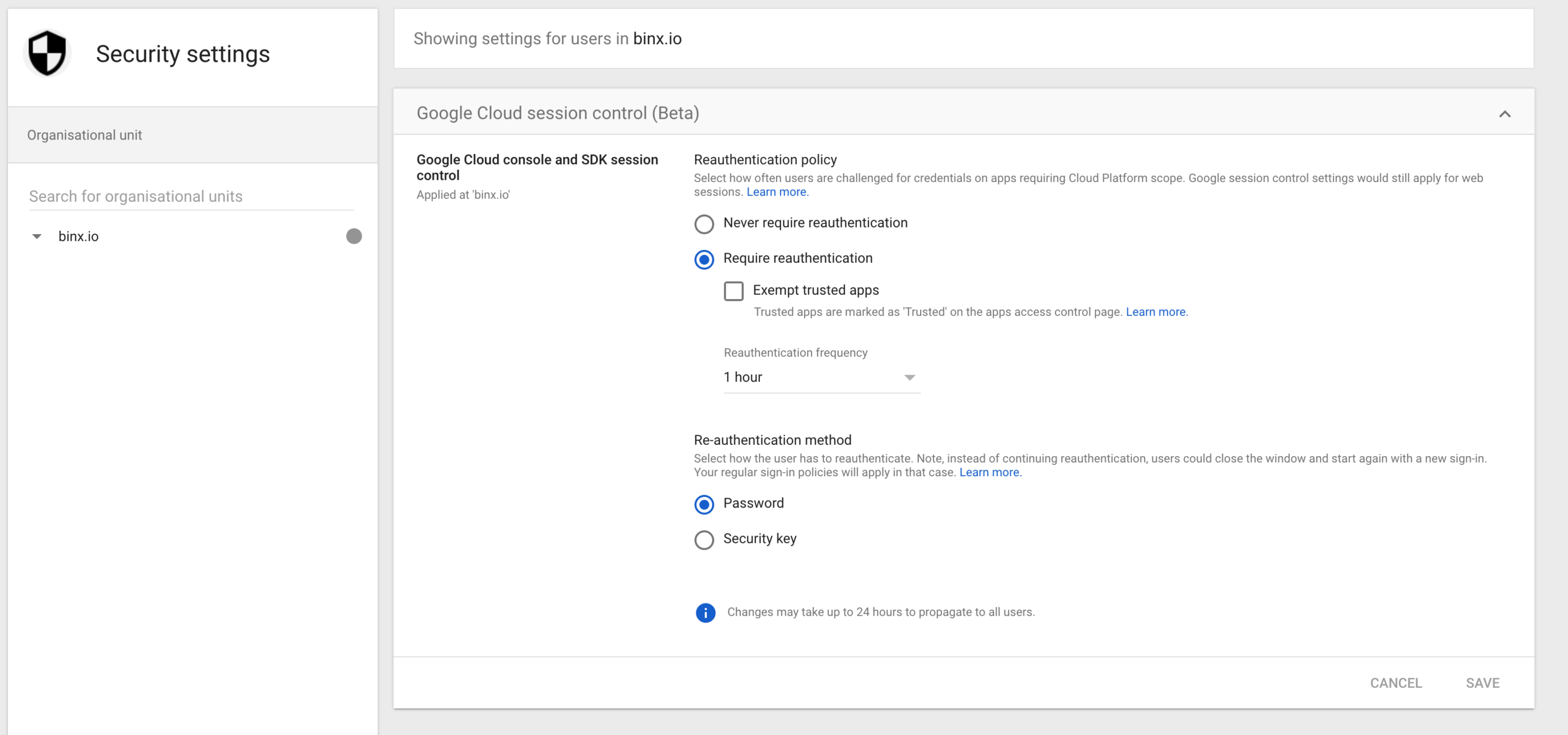
Task: Click the Reauthentication frequency label
Action: pos(795,352)
